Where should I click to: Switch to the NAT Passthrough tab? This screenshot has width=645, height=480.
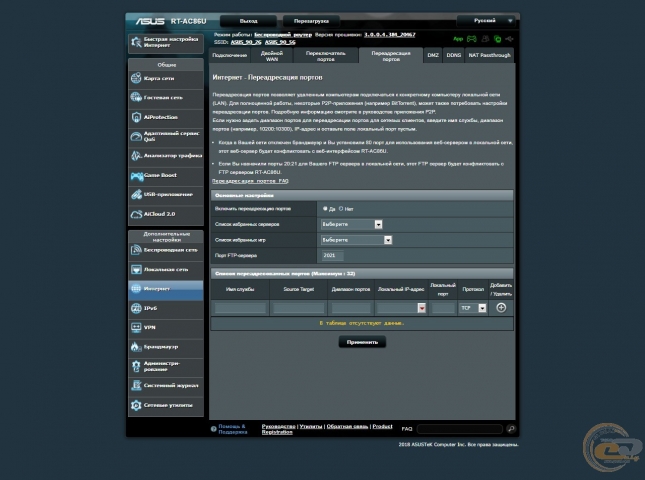coord(490,56)
